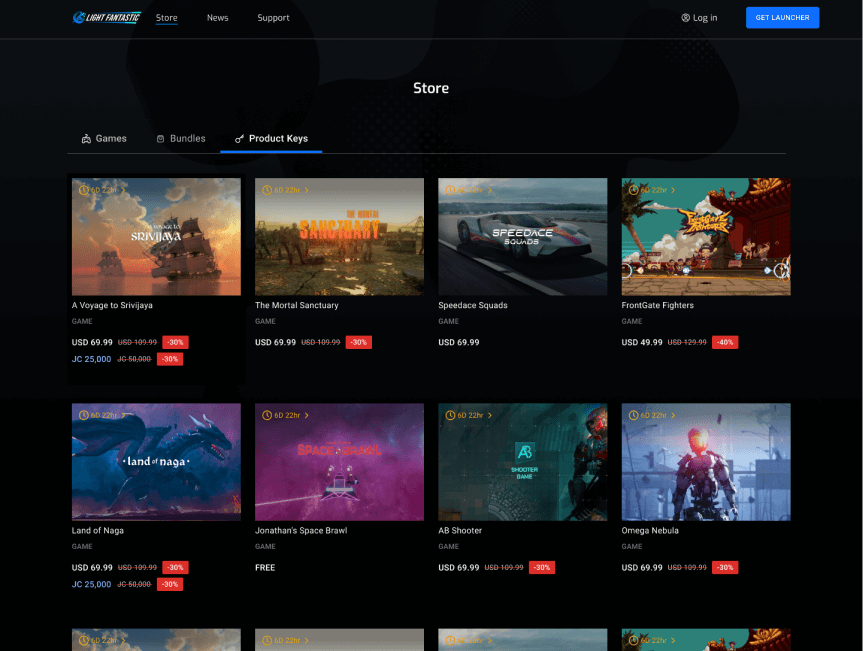Click the Light Fantastic logo
This screenshot has height=651, width=863.
[106, 18]
